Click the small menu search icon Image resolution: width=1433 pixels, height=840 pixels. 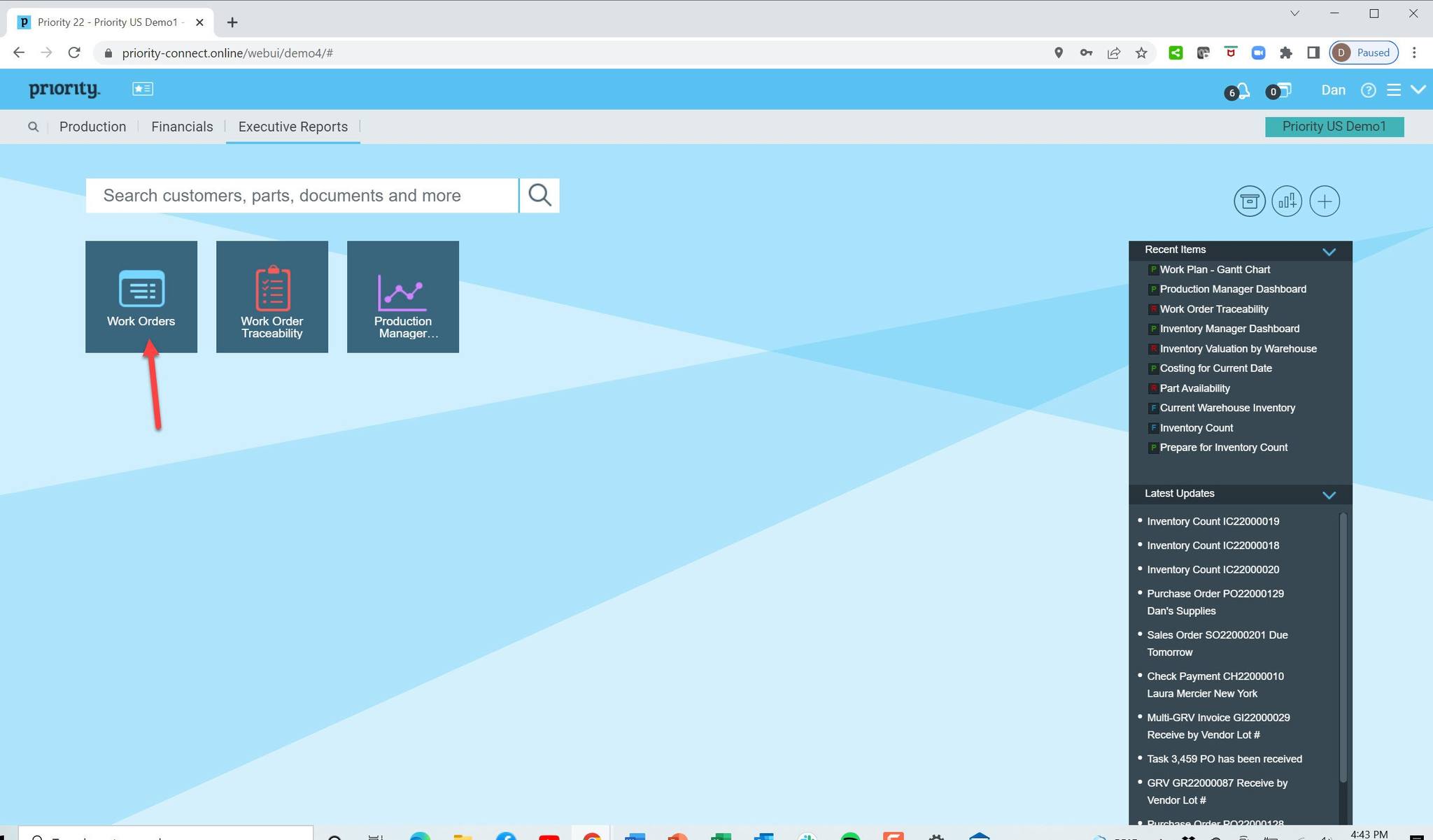coord(33,127)
